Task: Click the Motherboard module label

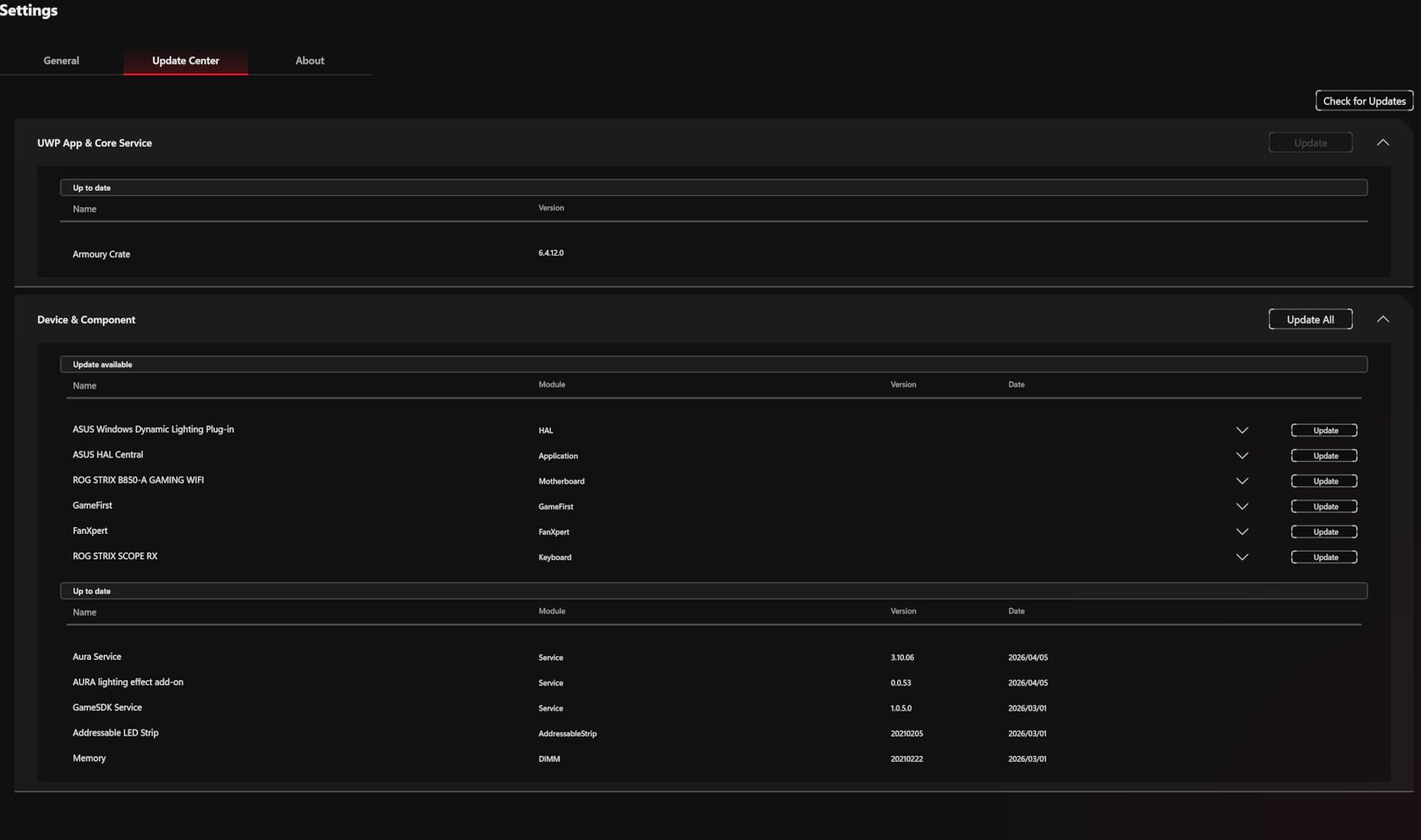Action: (561, 481)
